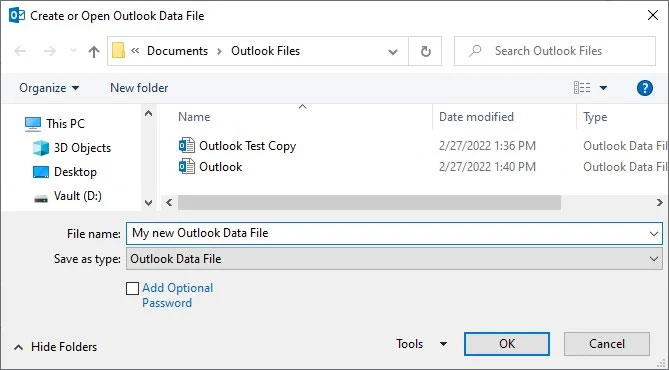Click date 2/27/2022 1:36 PM
669x370 pixels.
point(487,146)
